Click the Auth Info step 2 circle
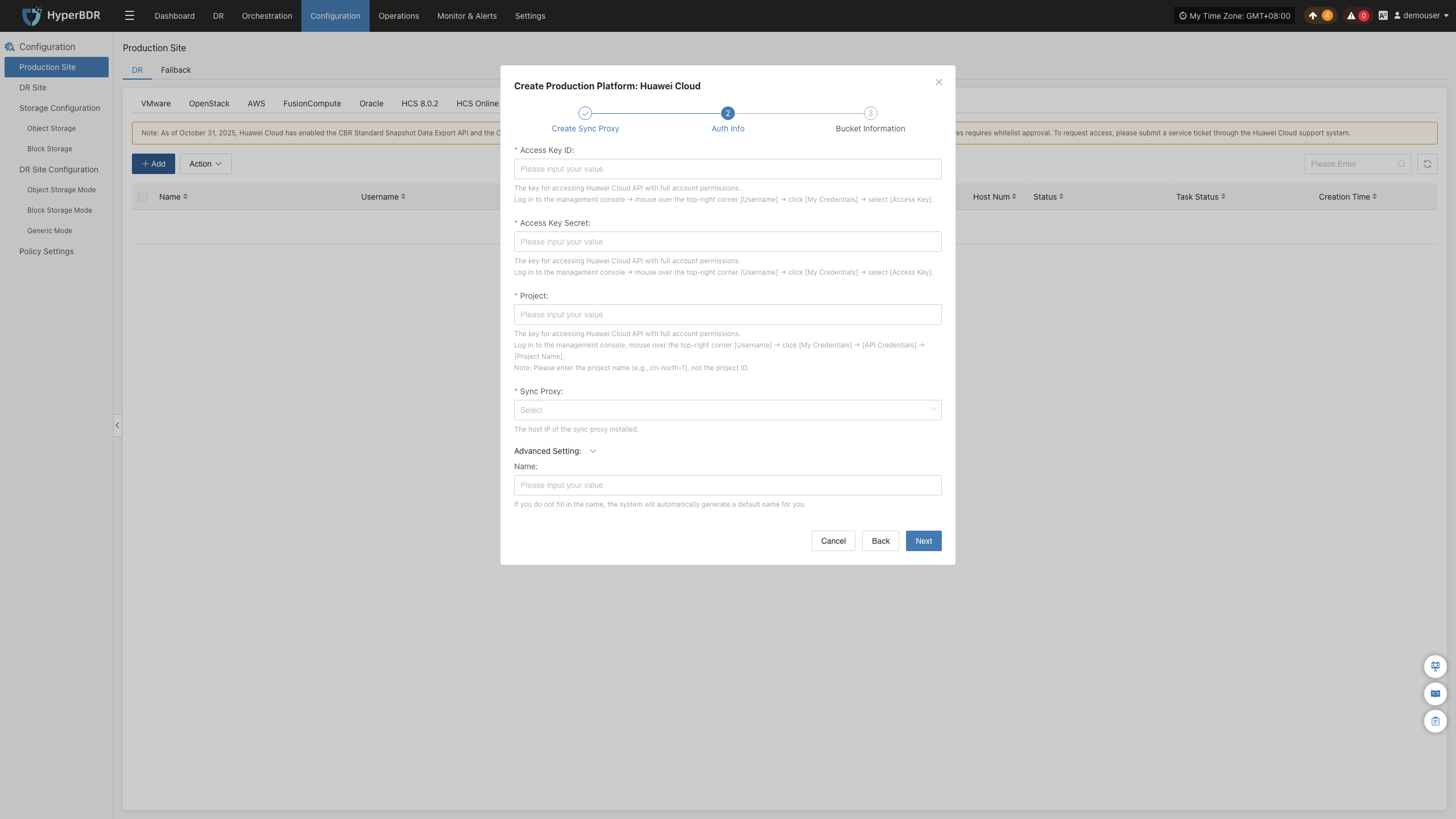The image size is (1456, 819). tap(728, 113)
